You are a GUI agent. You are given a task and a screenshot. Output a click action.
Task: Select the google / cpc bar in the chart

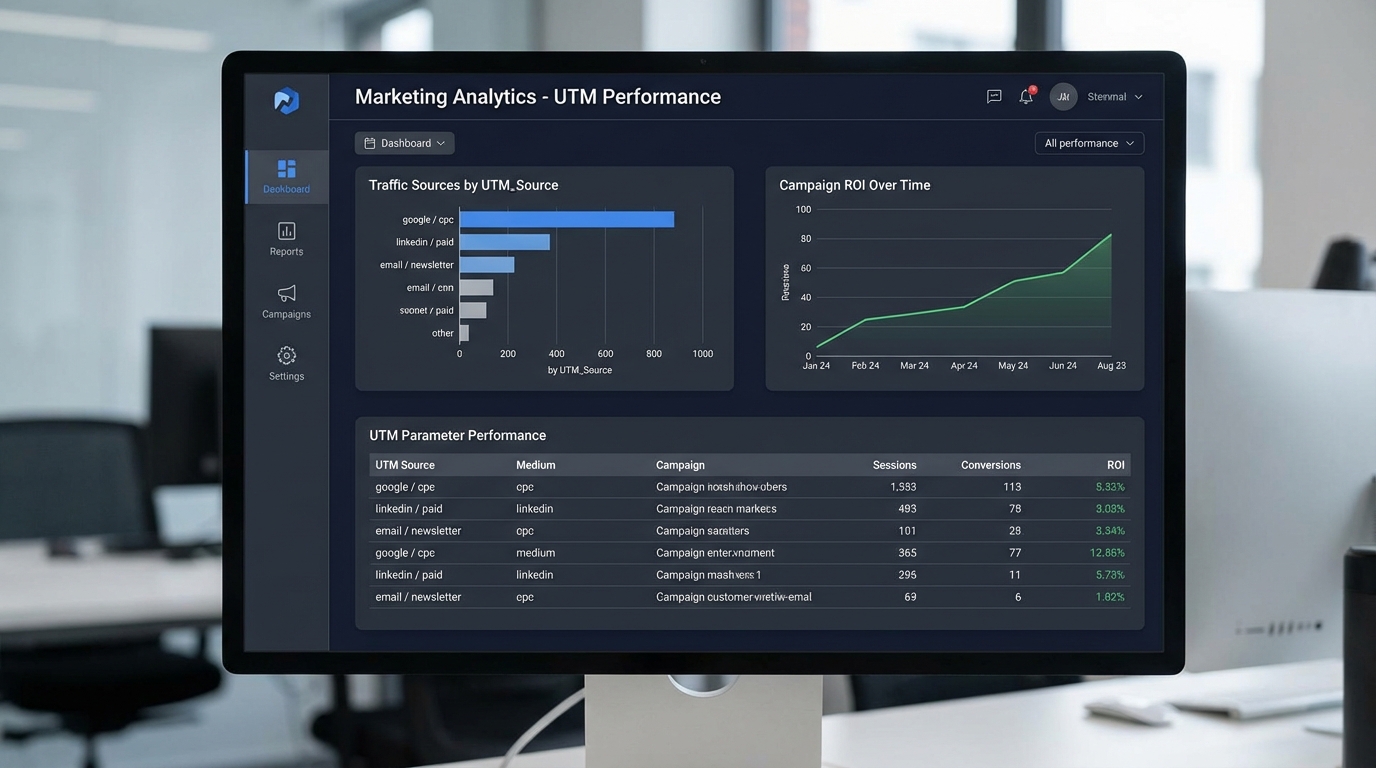(566, 219)
